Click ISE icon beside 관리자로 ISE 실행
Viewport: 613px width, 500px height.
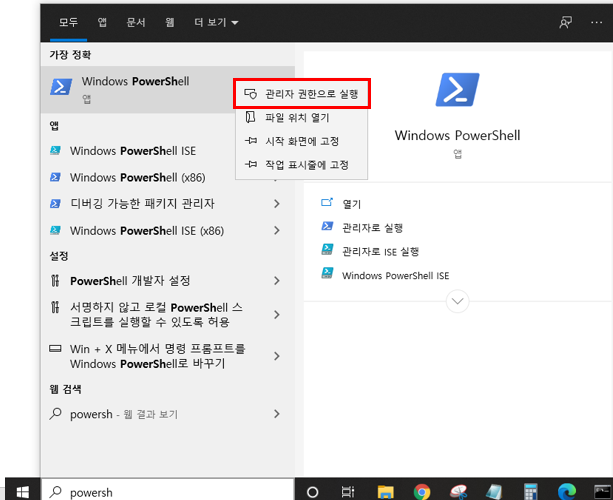pyautogui.click(x=327, y=249)
